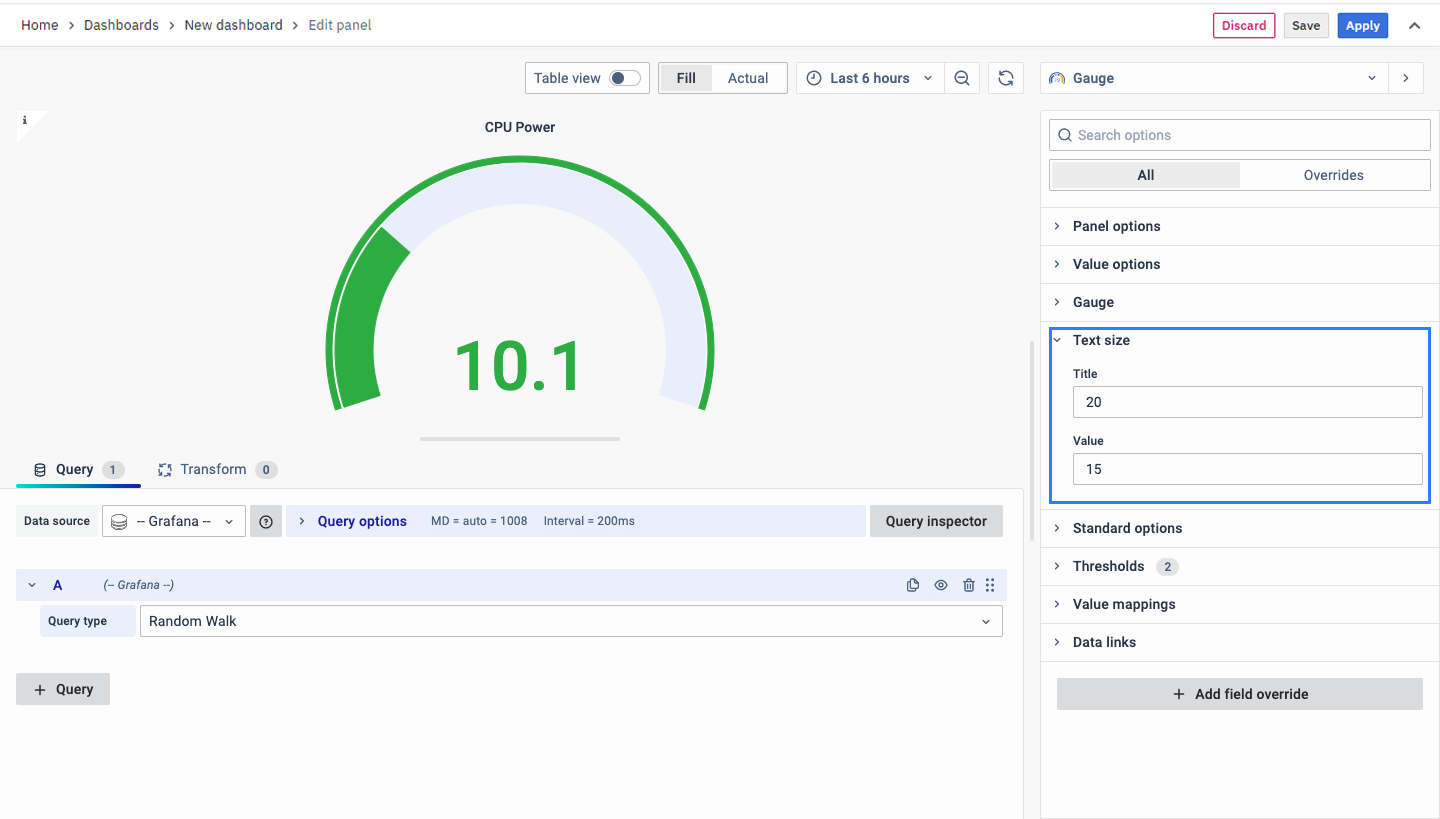The height and width of the screenshot is (819, 1440).
Task: Duplicate query A with the copy icon
Action: tap(912, 585)
